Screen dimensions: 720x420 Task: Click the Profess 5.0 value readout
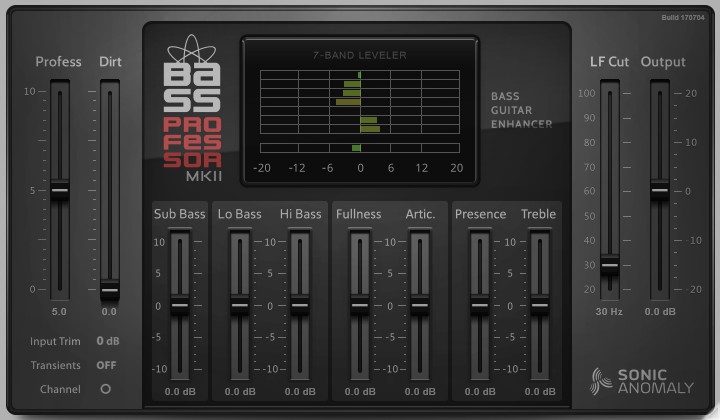coord(59,312)
